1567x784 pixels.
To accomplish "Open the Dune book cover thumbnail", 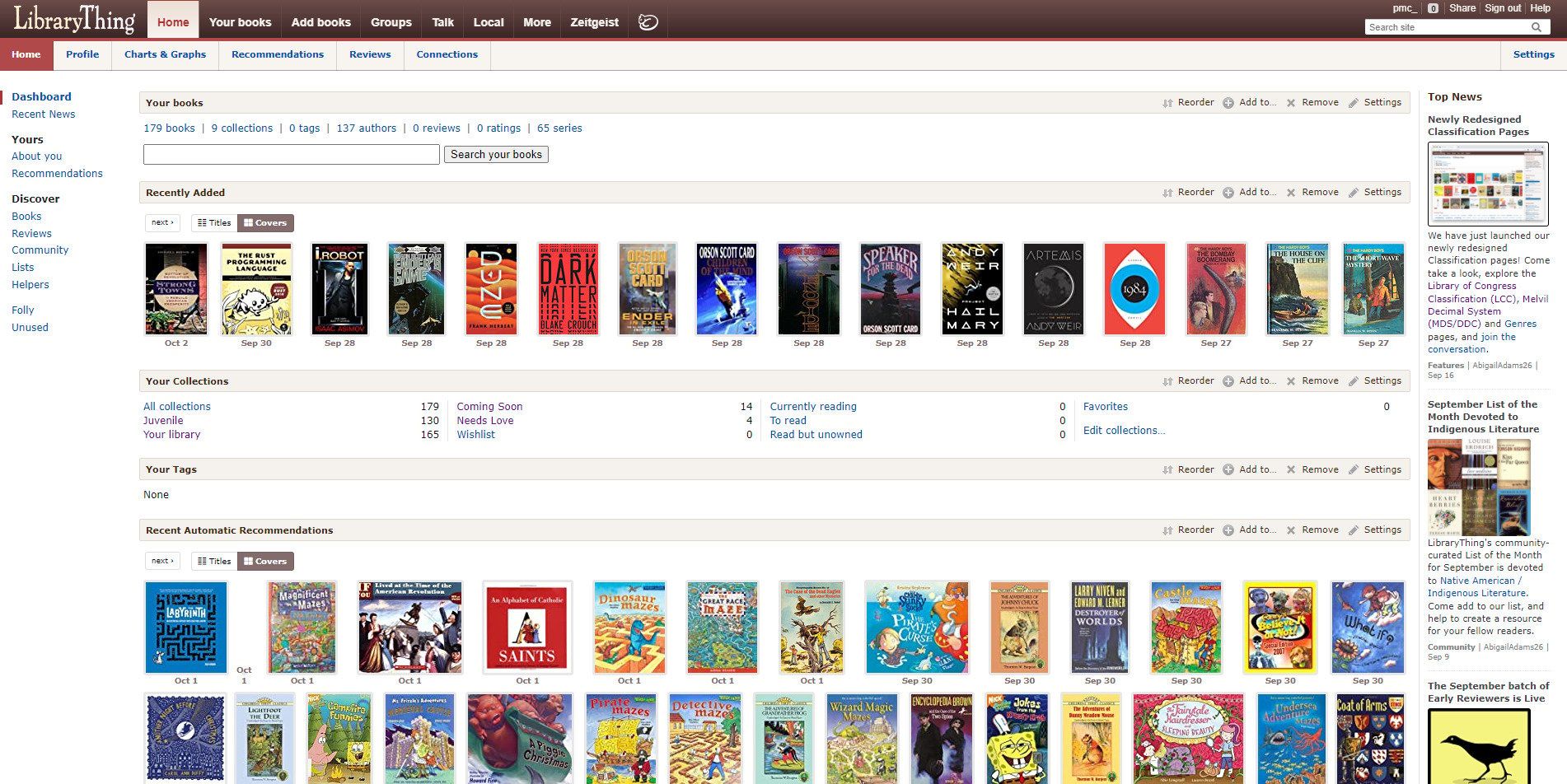I will [x=491, y=288].
